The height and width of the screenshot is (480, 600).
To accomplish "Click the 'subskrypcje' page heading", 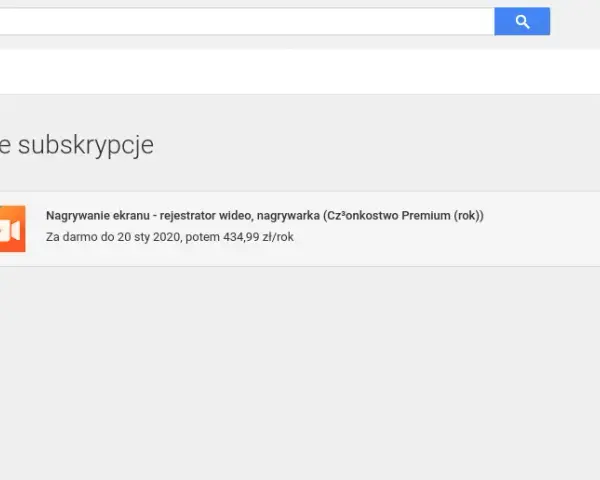I will 86,145.
